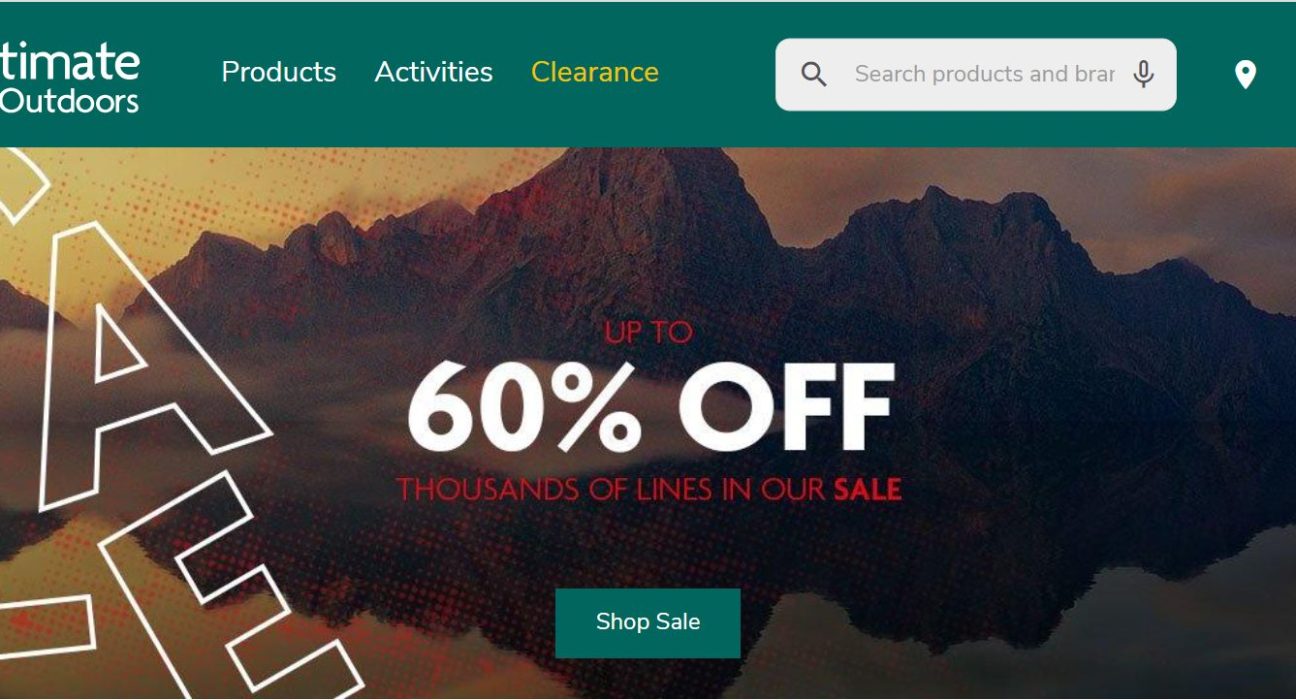Viewport: 1296px width, 700px height.
Task: Open the Products menu
Action: 279,72
